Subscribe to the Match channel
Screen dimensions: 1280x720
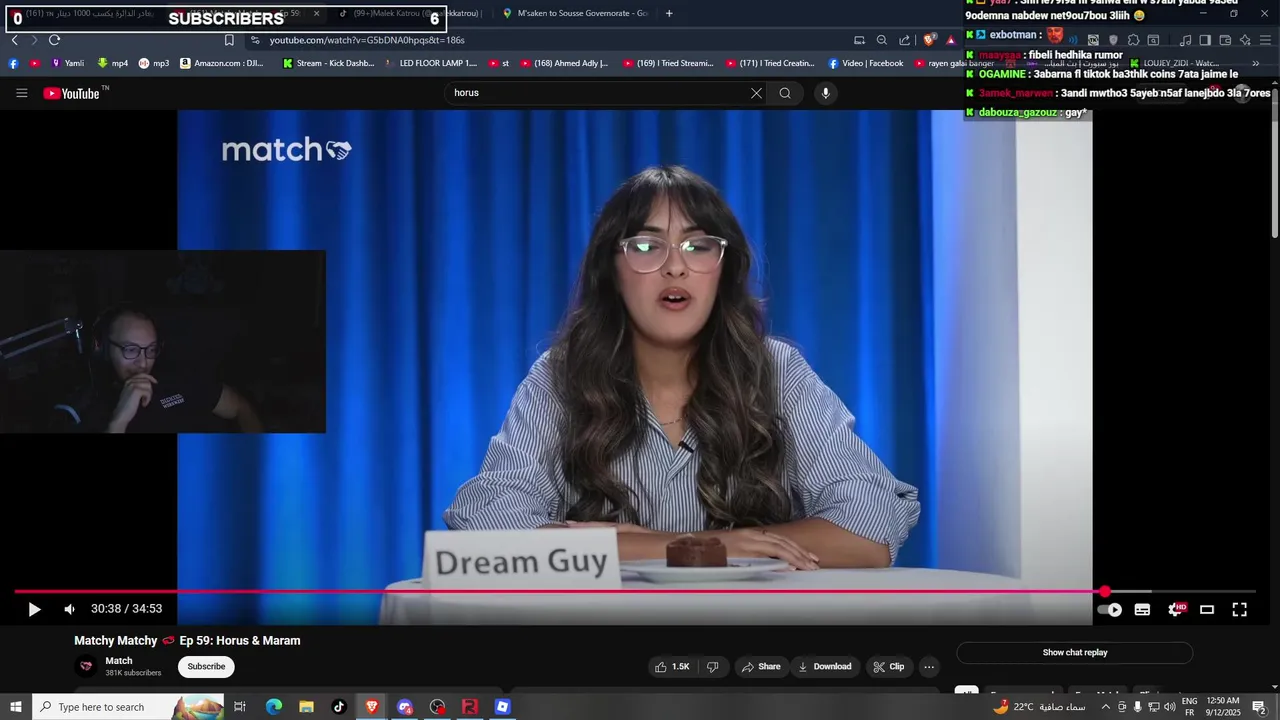(x=206, y=666)
